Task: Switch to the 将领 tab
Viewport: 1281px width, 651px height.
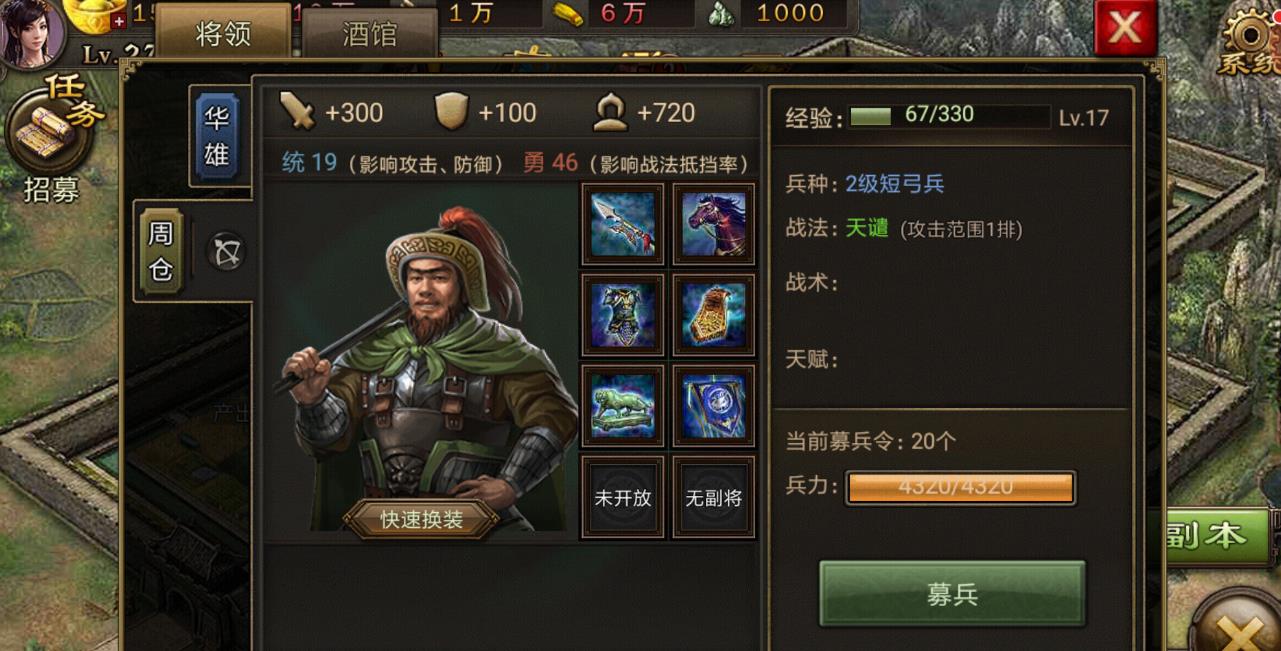Action: (x=223, y=33)
